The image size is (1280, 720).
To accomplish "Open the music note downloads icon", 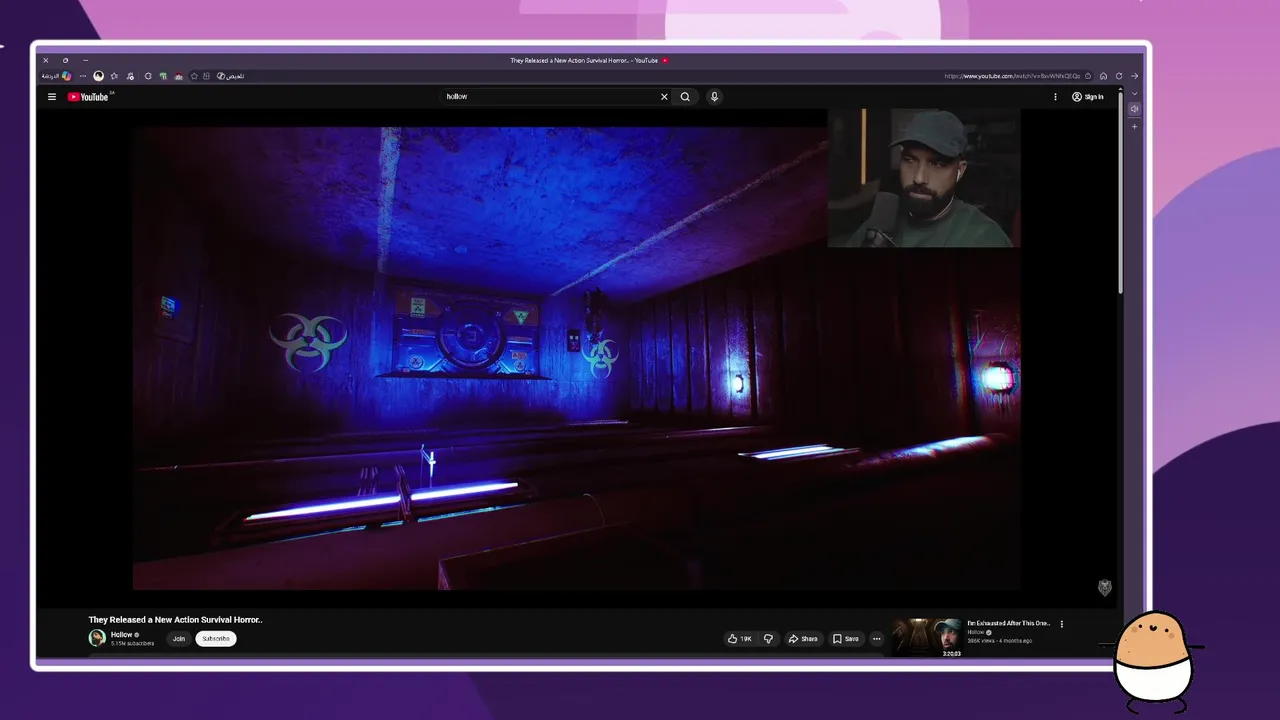I will 130,76.
